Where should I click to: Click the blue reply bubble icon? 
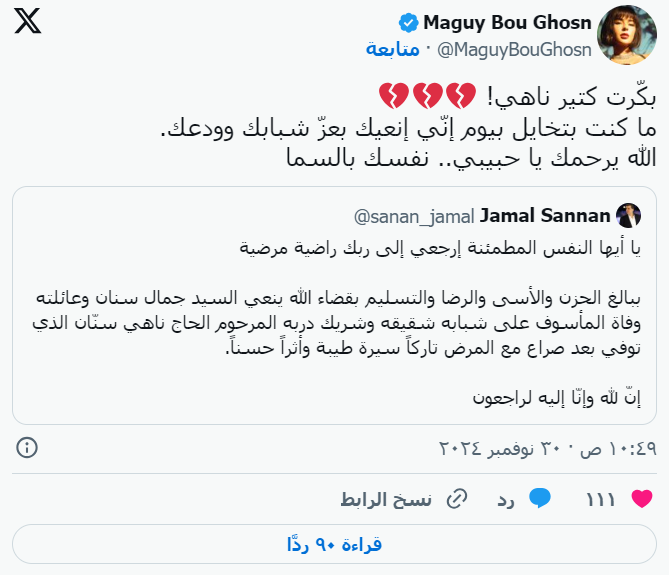point(541,497)
